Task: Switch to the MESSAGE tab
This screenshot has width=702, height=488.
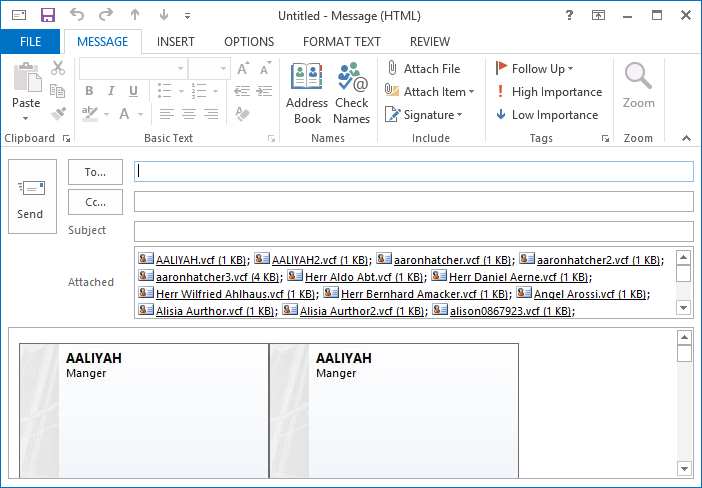Action: pos(103,42)
